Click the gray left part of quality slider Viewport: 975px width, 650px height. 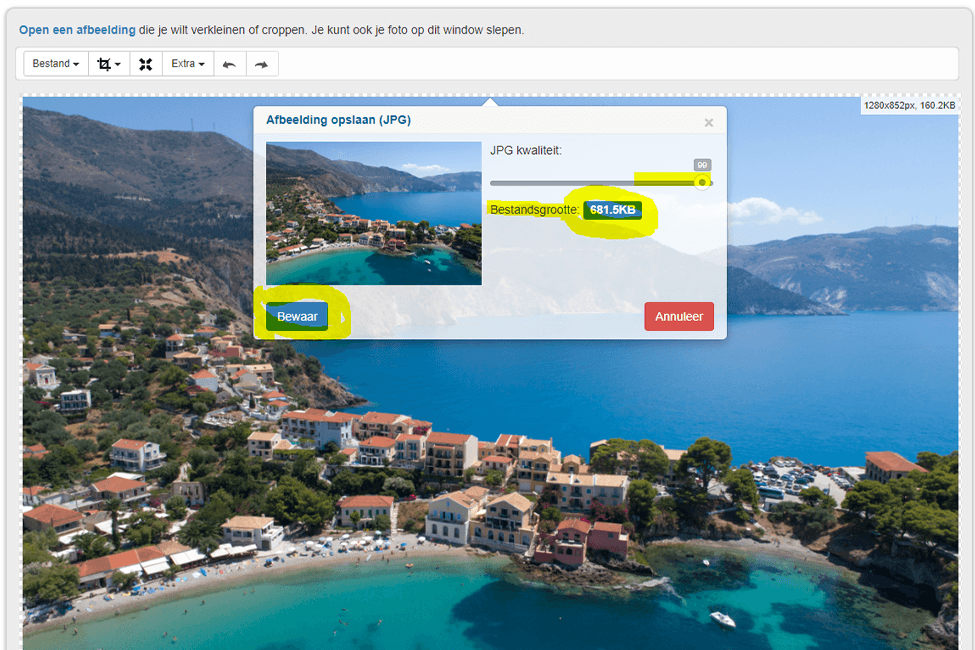coord(561,183)
